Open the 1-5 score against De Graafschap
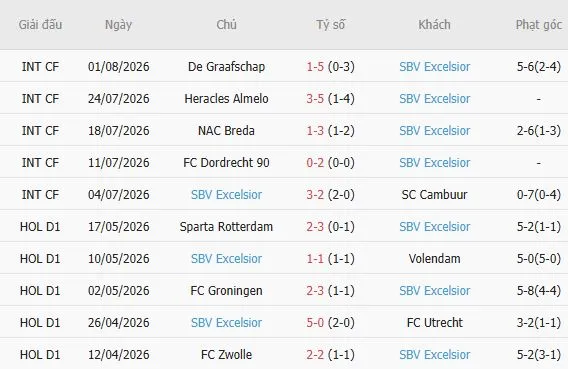 coord(315,67)
